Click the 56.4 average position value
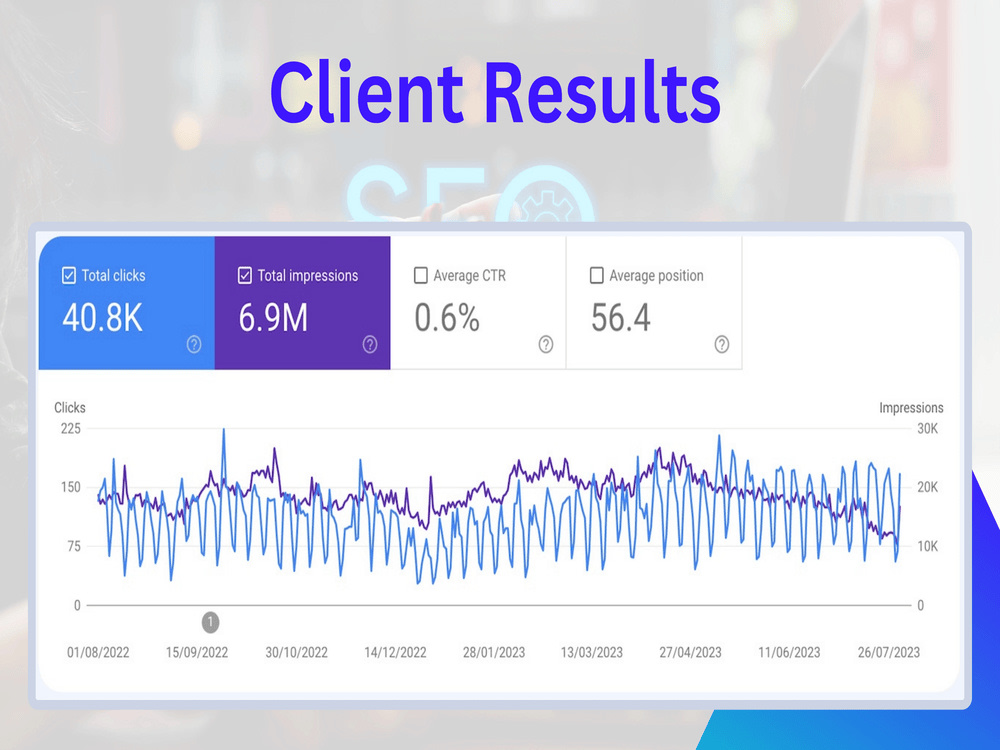Viewport: 1000px width, 750px height. [x=621, y=318]
